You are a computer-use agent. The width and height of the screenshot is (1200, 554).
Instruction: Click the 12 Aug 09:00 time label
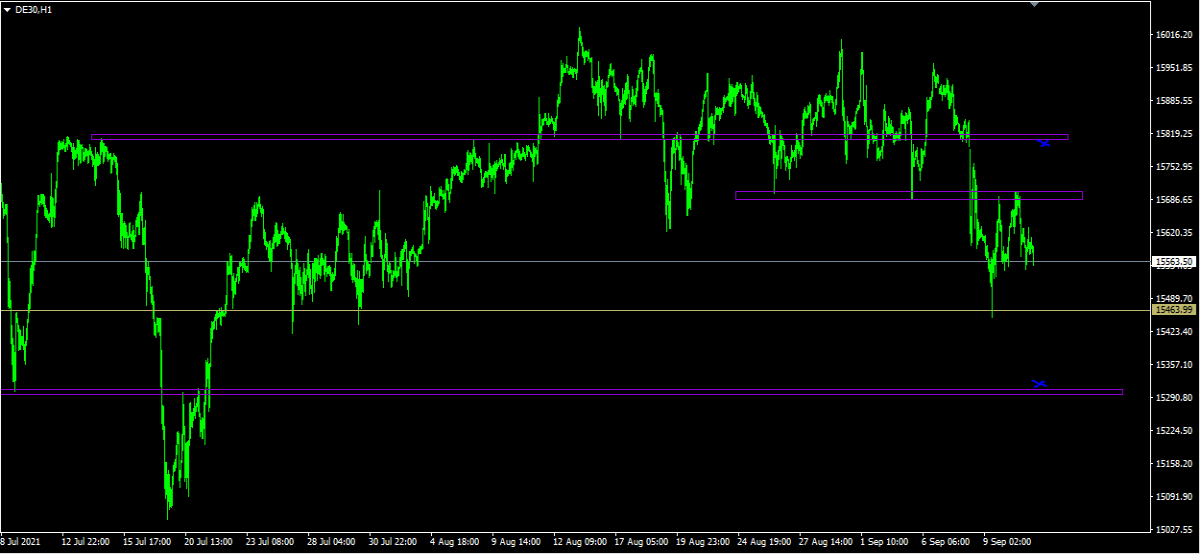pyautogui.click(x=580, y=542)
